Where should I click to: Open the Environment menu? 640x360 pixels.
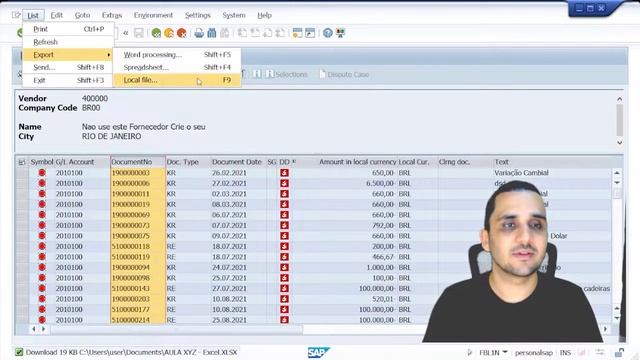pyautogui.click(x=153, y=16)
